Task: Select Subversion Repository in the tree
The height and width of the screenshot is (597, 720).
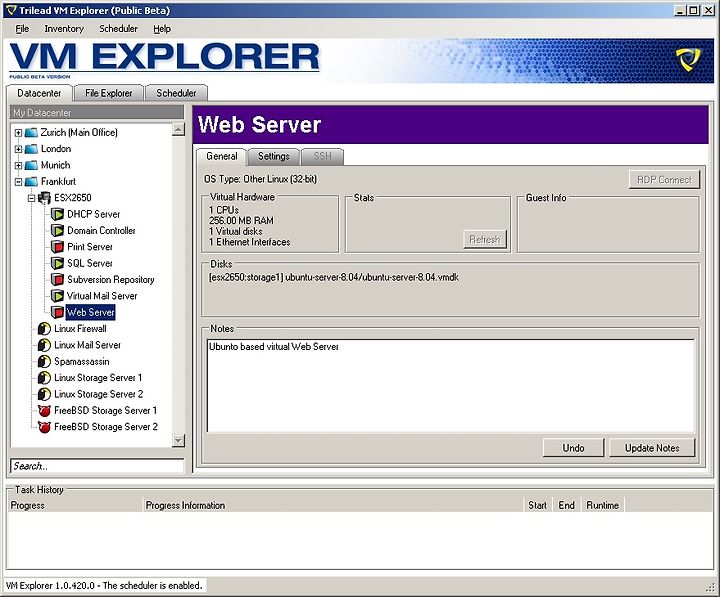Action: [111, 280]
